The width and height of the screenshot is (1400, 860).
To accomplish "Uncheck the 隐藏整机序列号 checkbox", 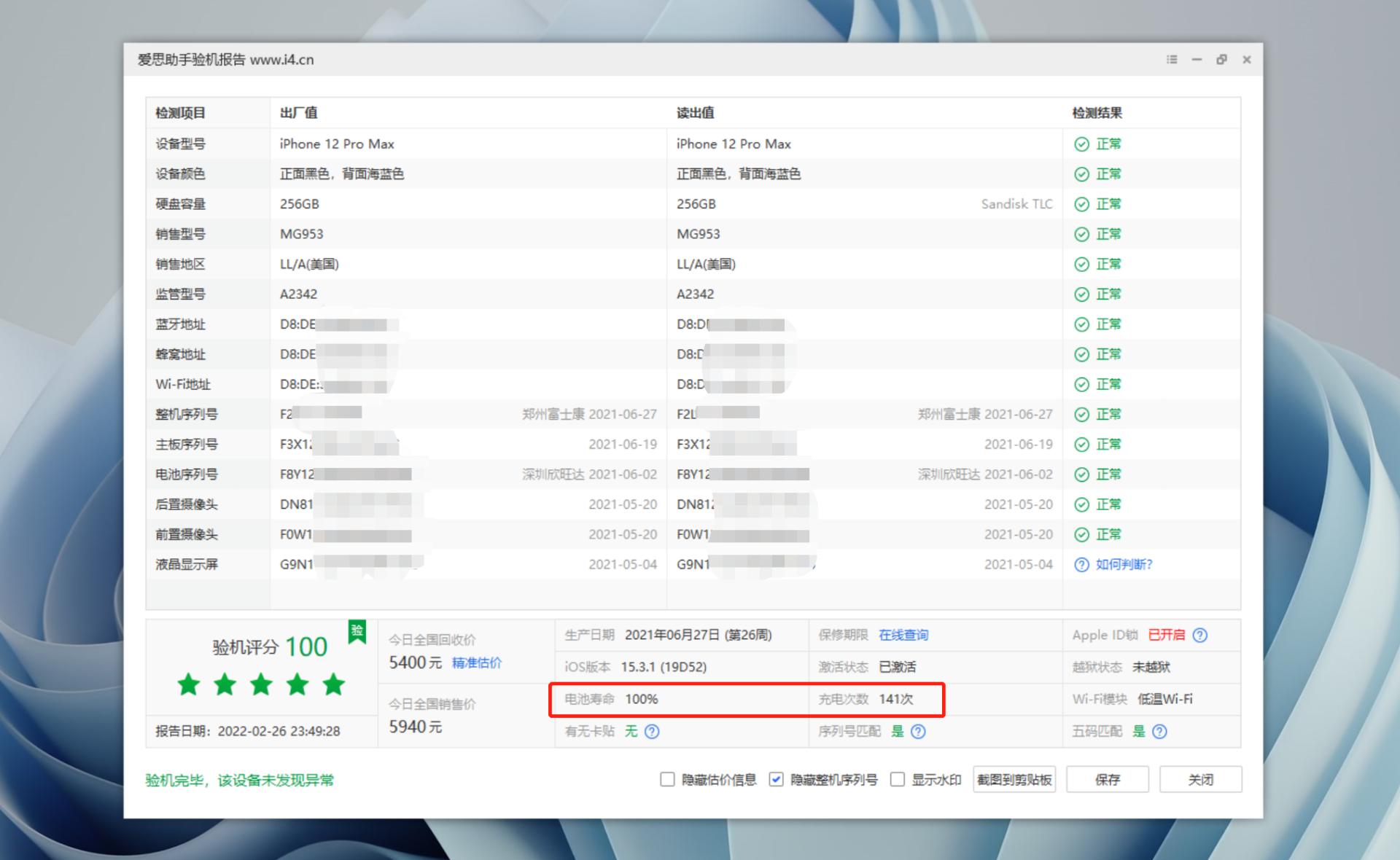I will [x=776, y=779].
